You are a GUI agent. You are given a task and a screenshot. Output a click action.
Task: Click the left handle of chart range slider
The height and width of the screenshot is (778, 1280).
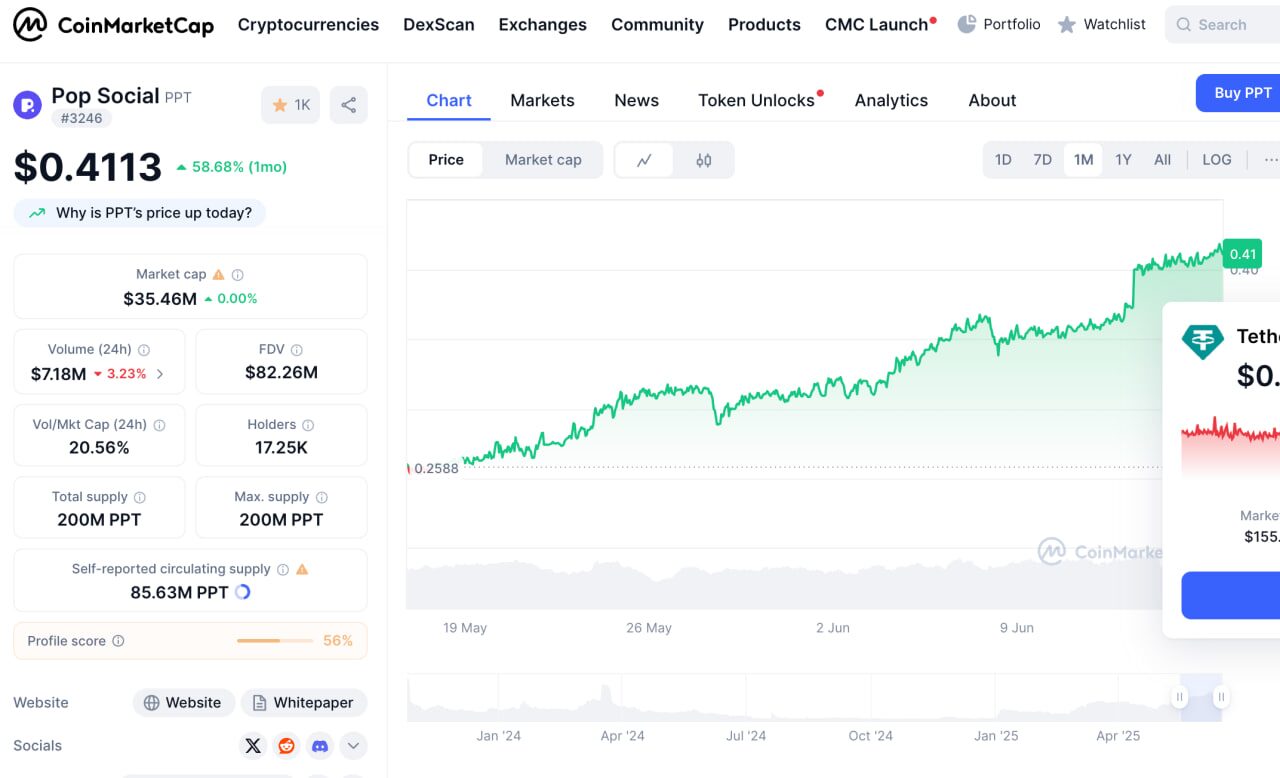(x=1180, y=697)
